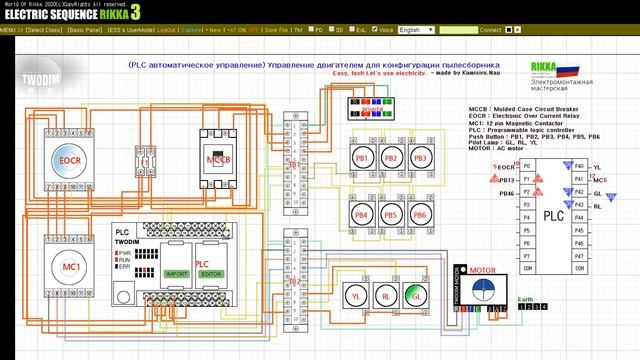640x360 pixels.
Task: Click the Connect button
Action: tap(490, 30)
